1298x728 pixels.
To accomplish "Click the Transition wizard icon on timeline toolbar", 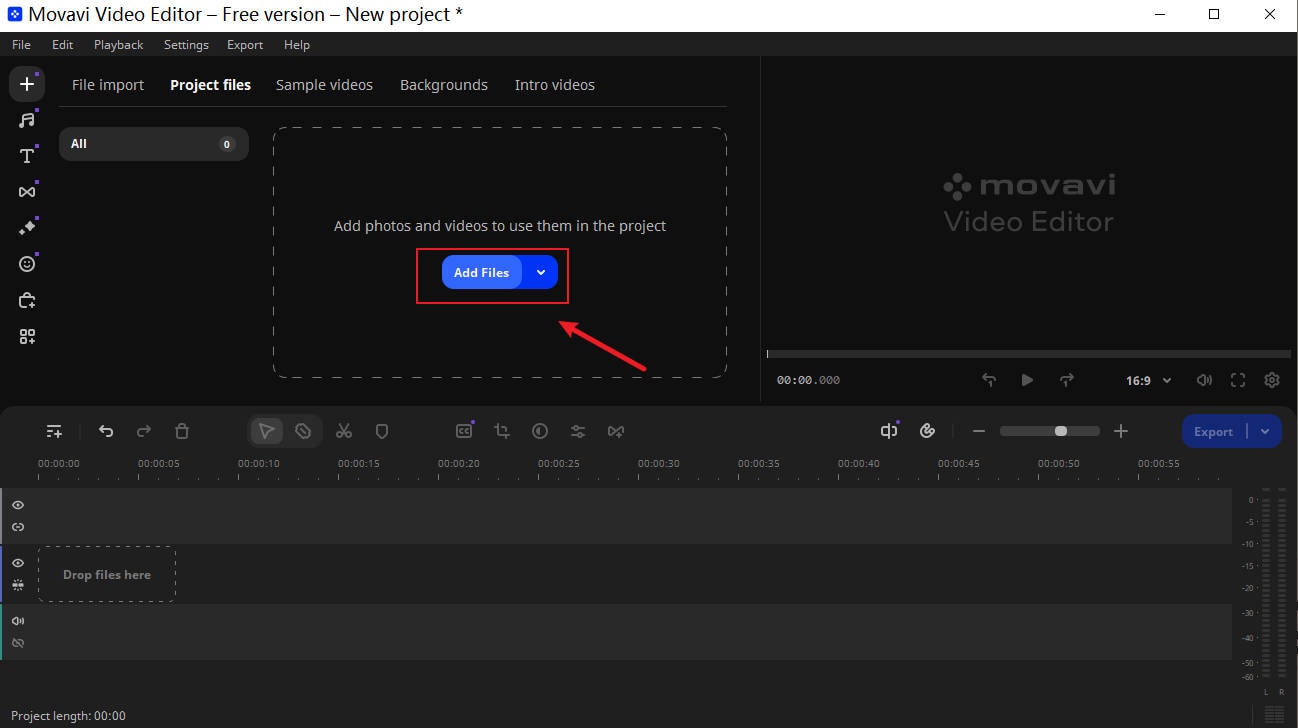I will click(616, 431).
